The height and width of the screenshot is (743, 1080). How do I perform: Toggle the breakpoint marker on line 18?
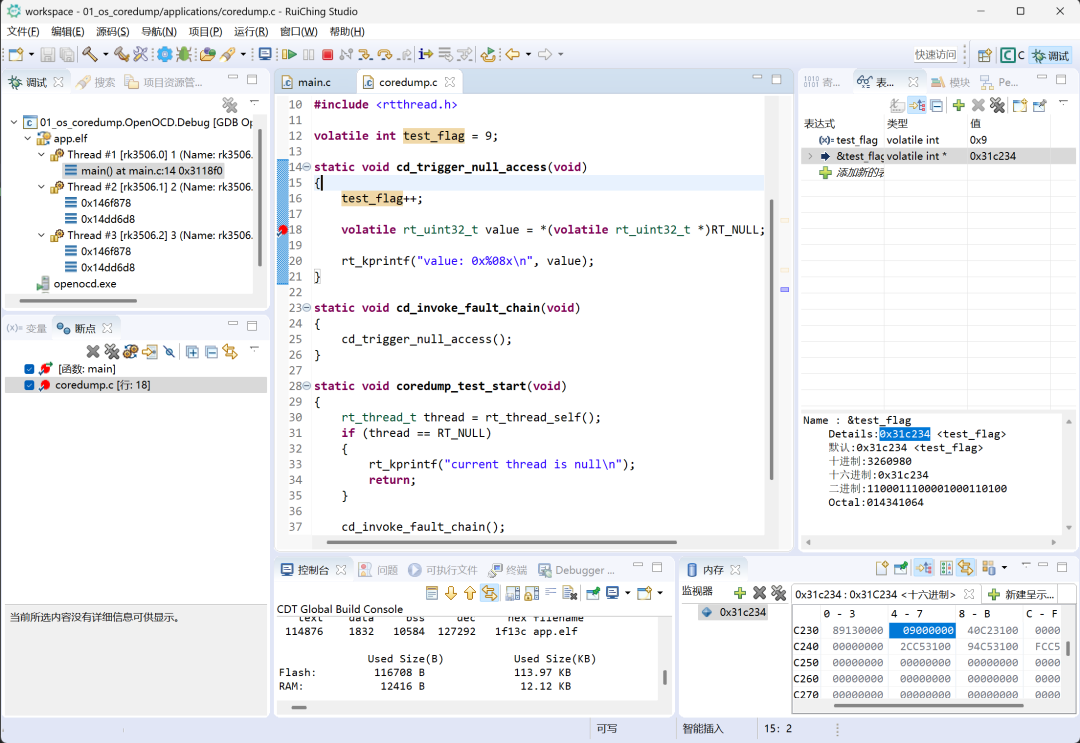[x=283, y=230]
